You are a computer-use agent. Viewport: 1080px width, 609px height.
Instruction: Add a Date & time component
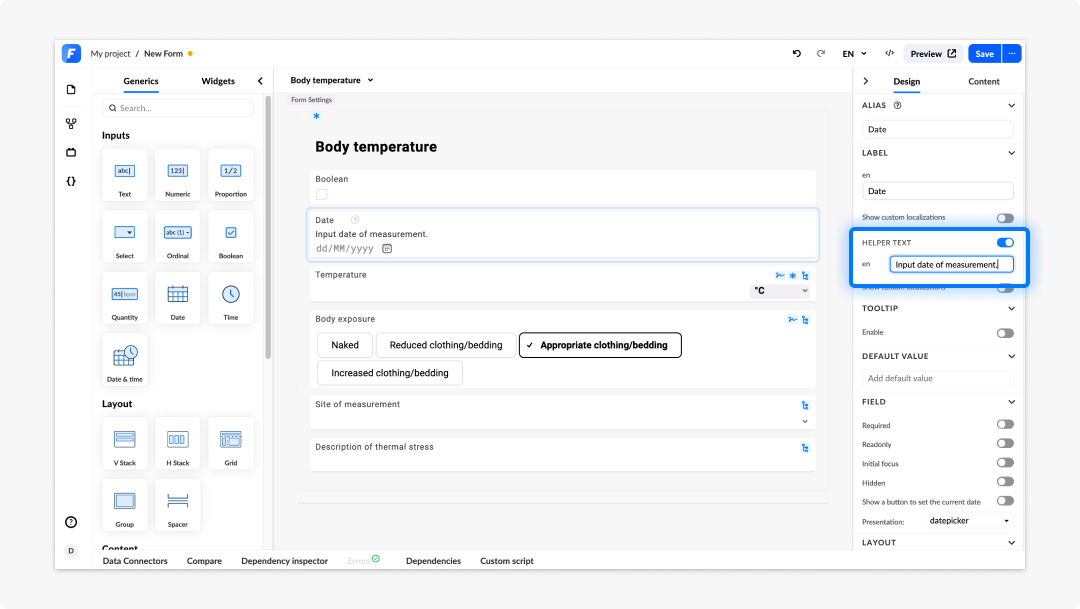[x=125, y=360]
